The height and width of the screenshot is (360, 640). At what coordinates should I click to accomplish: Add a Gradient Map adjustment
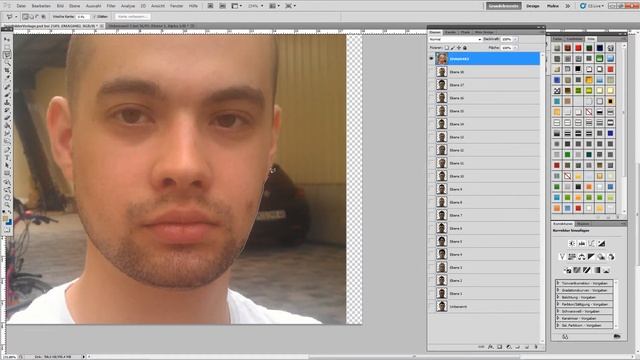pyautogui.click(x=597, y=270)
